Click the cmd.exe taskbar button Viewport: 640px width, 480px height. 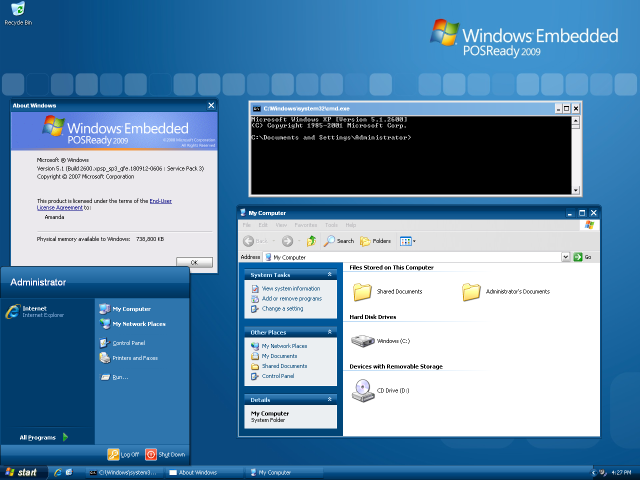(122, 472)
